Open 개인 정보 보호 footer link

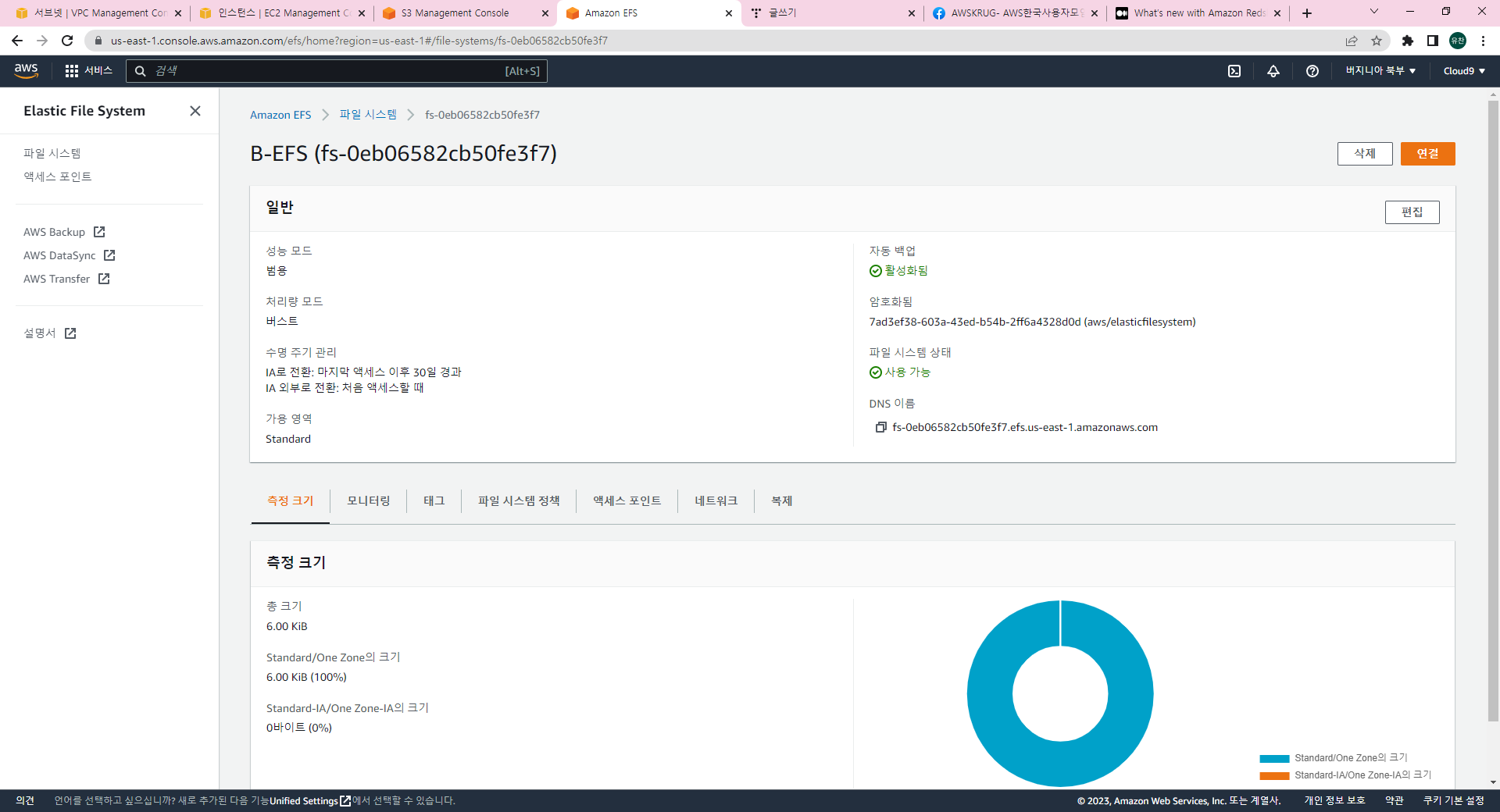[x=1334, y=801]
